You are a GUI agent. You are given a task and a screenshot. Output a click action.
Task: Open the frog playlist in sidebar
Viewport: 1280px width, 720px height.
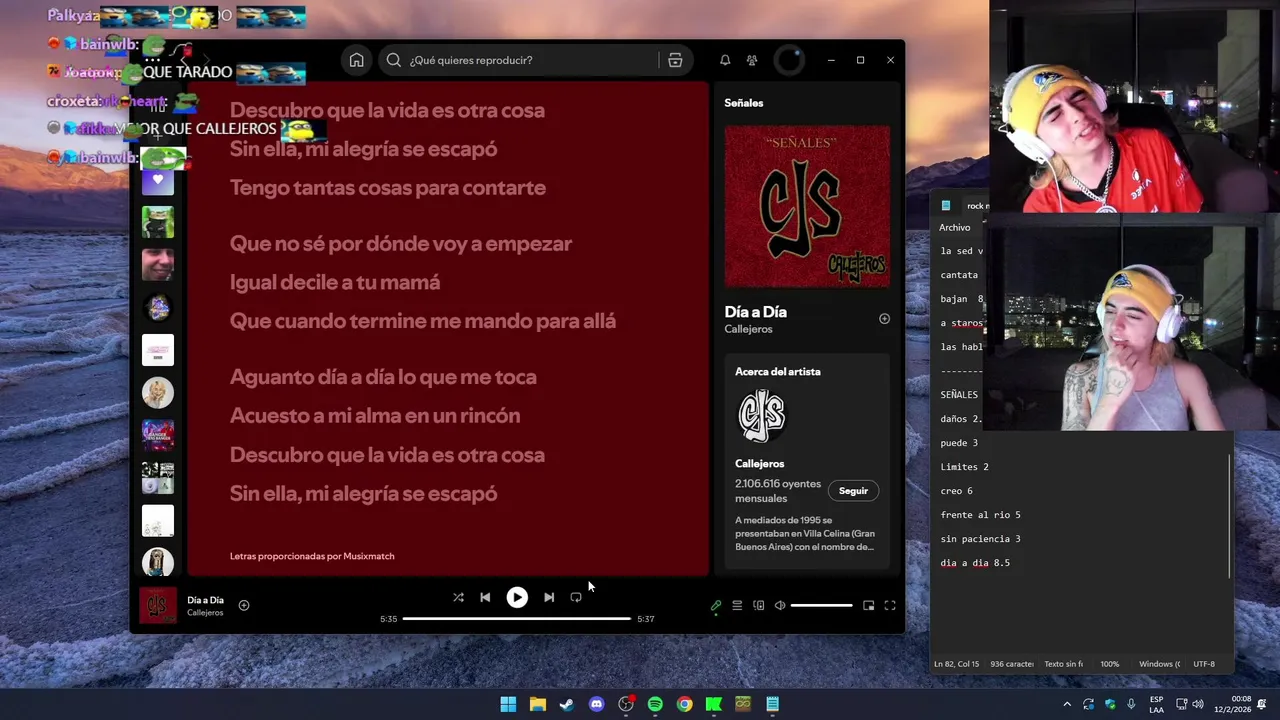(157, 222)
